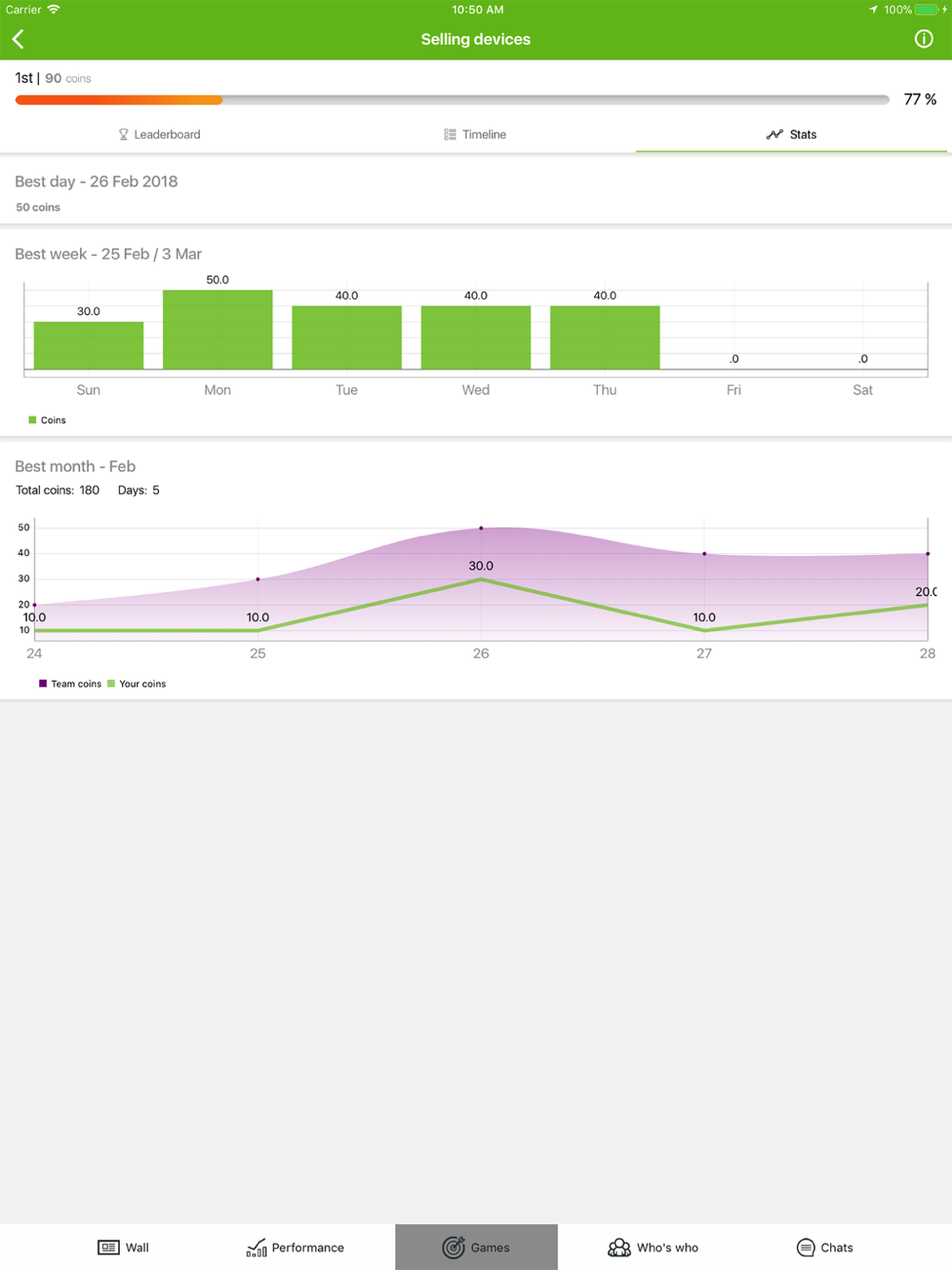
Task: Tap the 30.0 point on day 26
Action: click(x=481, y=579)
